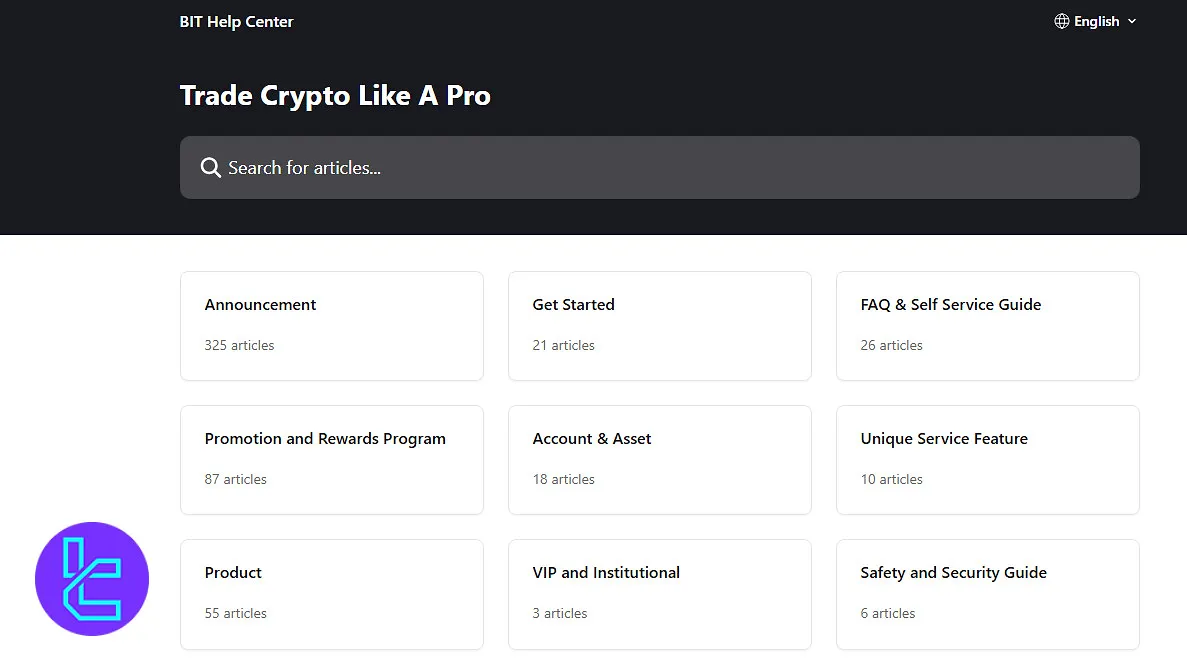Image resolution: width=1187 pixels, height=671 pixels.
Task: Click the purple TC logo badge
Action: (92, 579)
